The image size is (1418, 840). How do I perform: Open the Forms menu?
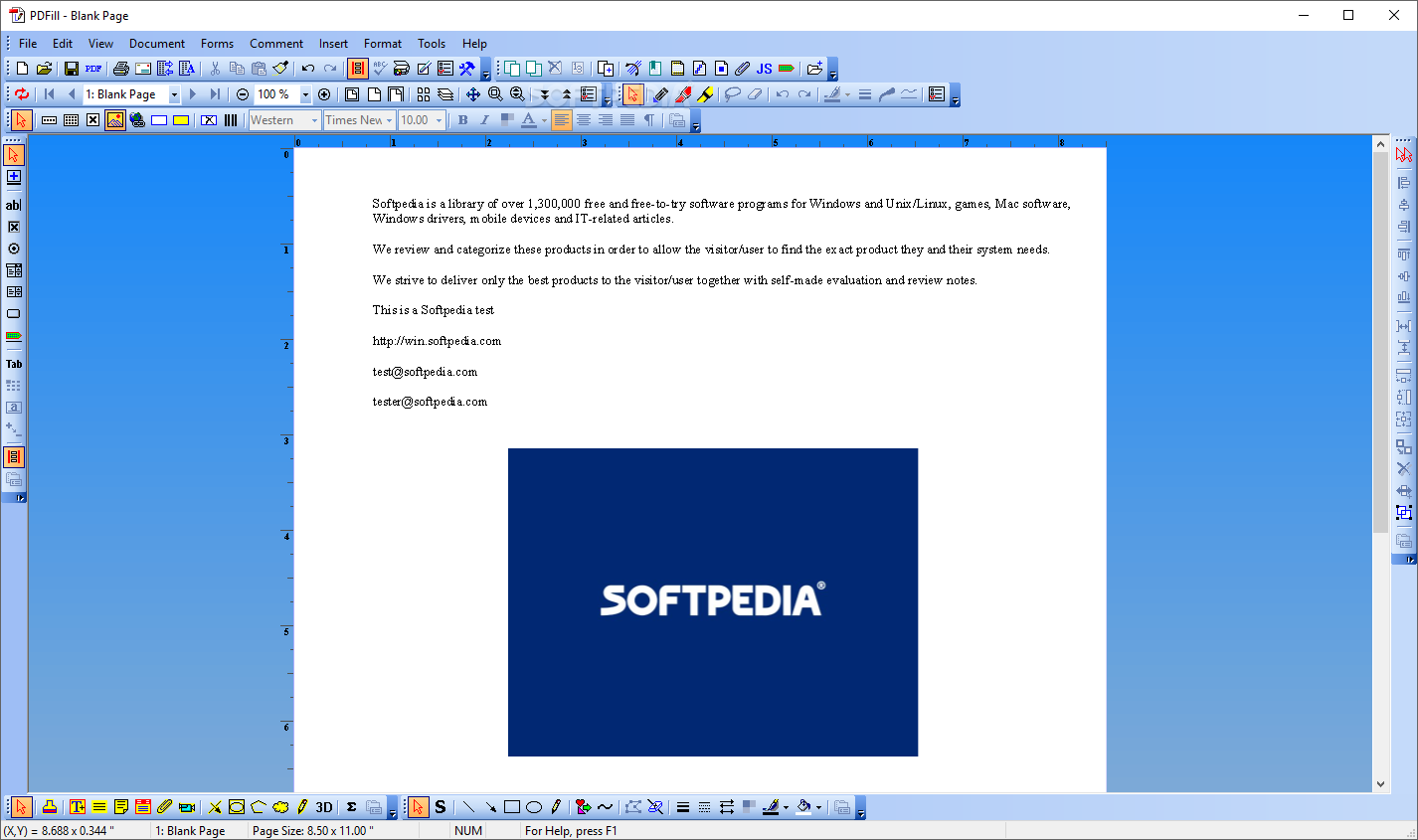click(217, 44)
